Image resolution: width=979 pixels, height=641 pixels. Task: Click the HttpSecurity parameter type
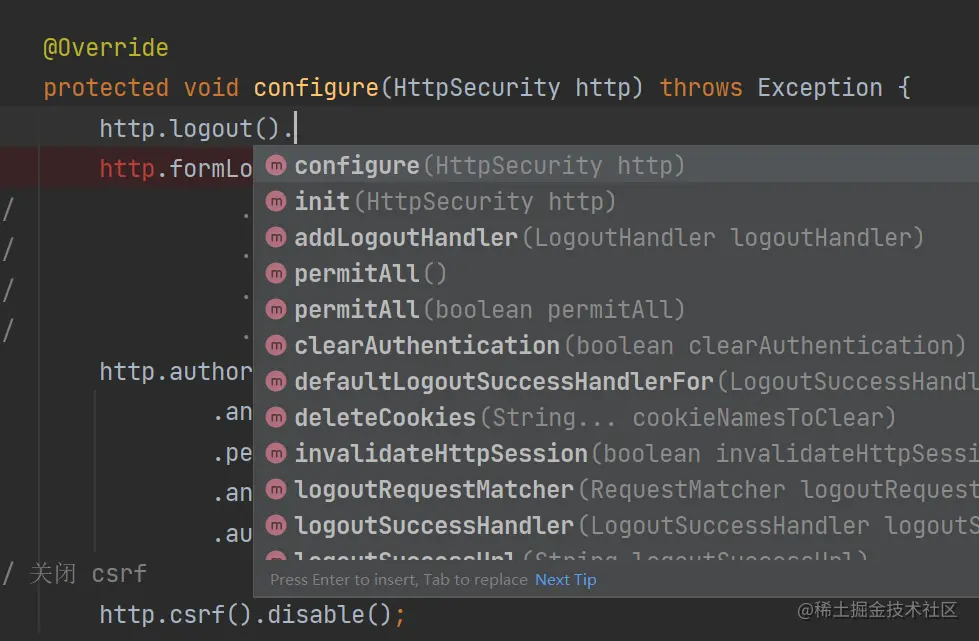477,88
